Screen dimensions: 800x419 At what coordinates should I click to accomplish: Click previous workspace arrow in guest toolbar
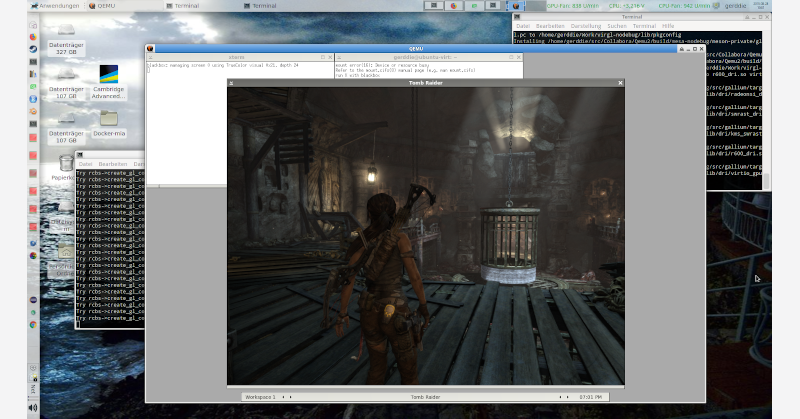[x=284, y=397]
